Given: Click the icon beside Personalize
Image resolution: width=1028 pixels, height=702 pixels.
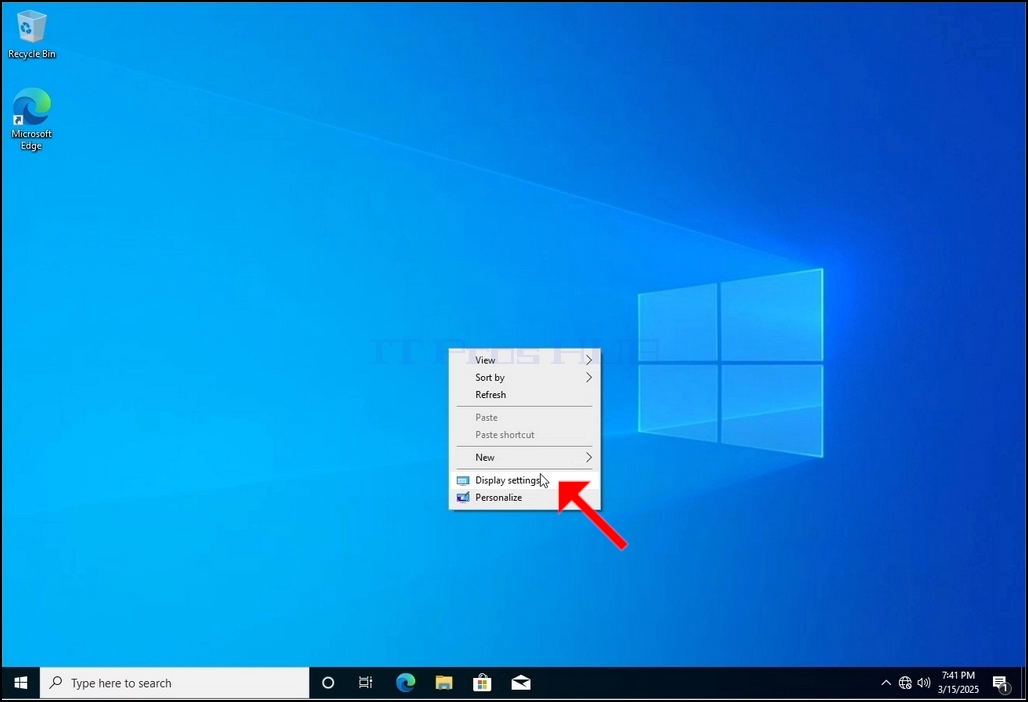Looking at the screenshot, I should click(x=463, y=497).
